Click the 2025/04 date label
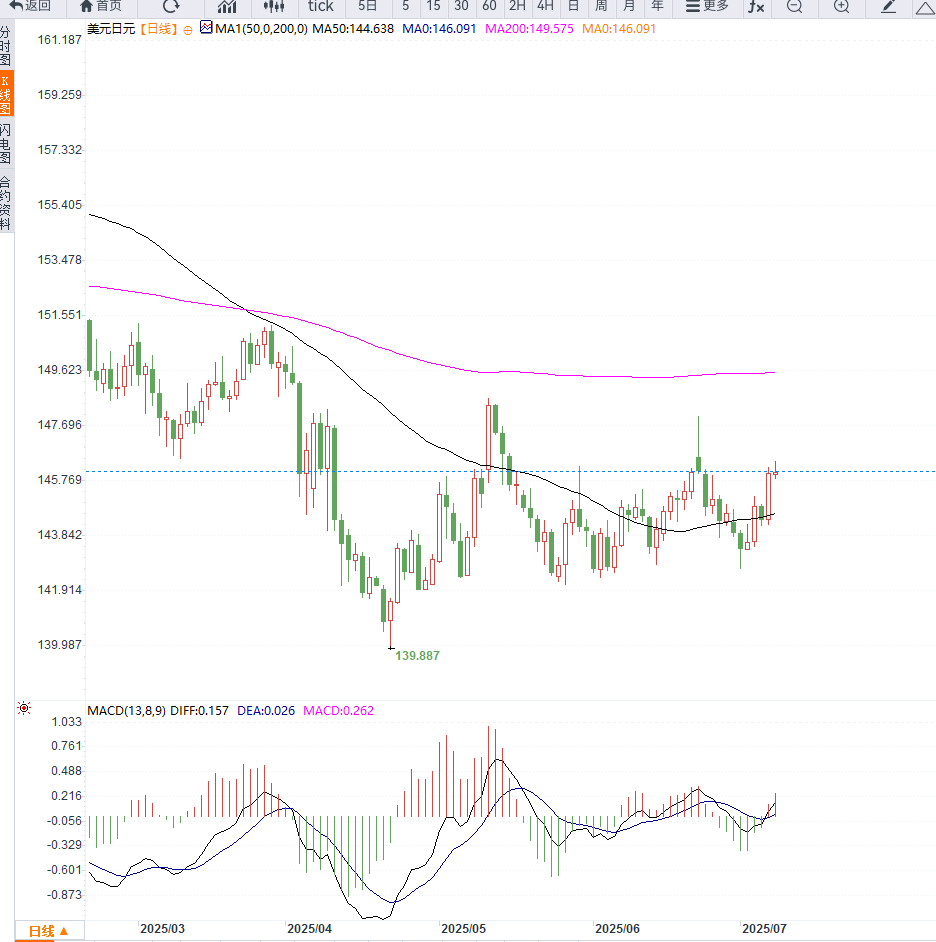This screenshot has width=936, height=942. [x=309, y=928]
